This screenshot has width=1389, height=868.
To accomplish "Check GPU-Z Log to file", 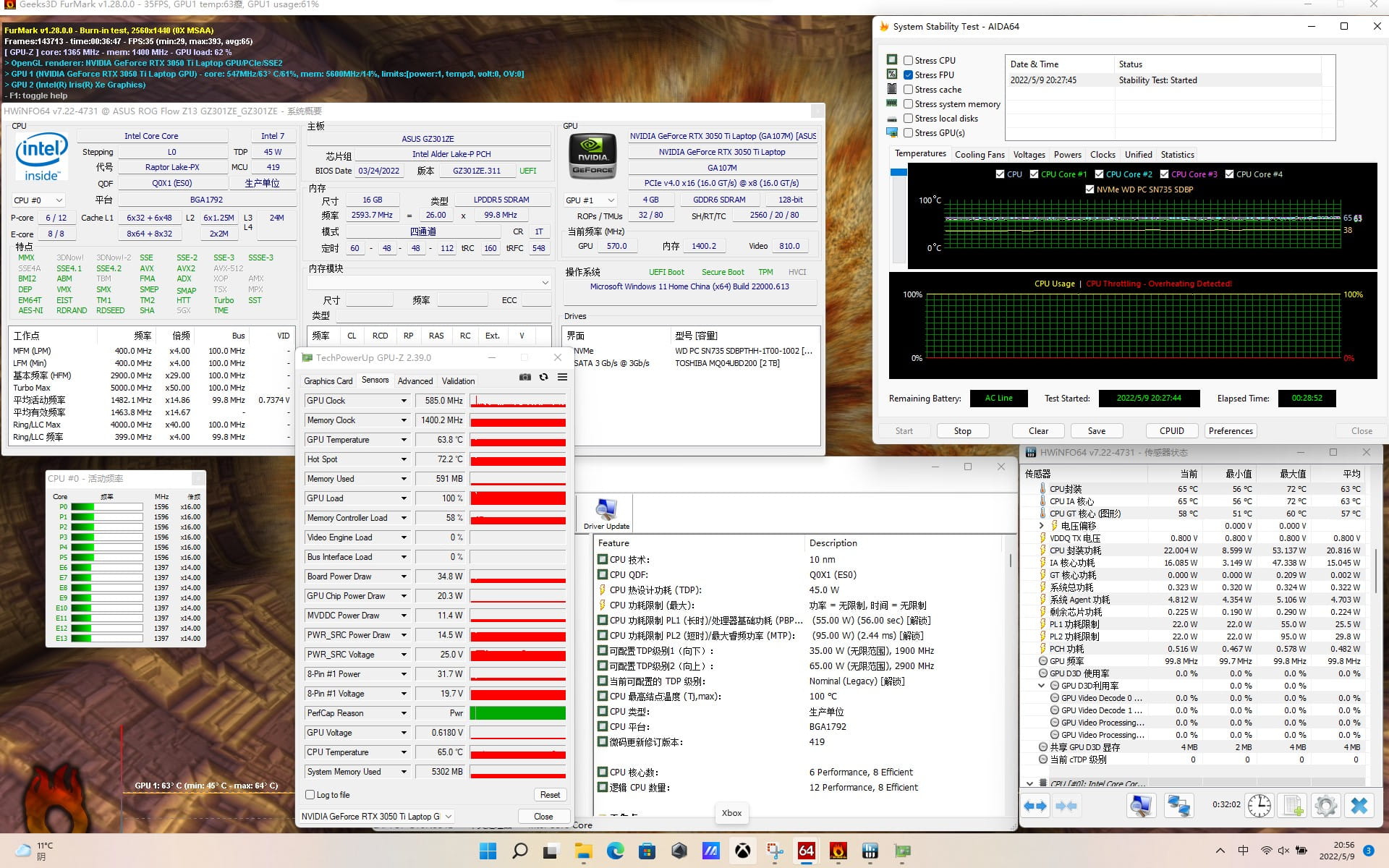I will [x=310, y=795].
